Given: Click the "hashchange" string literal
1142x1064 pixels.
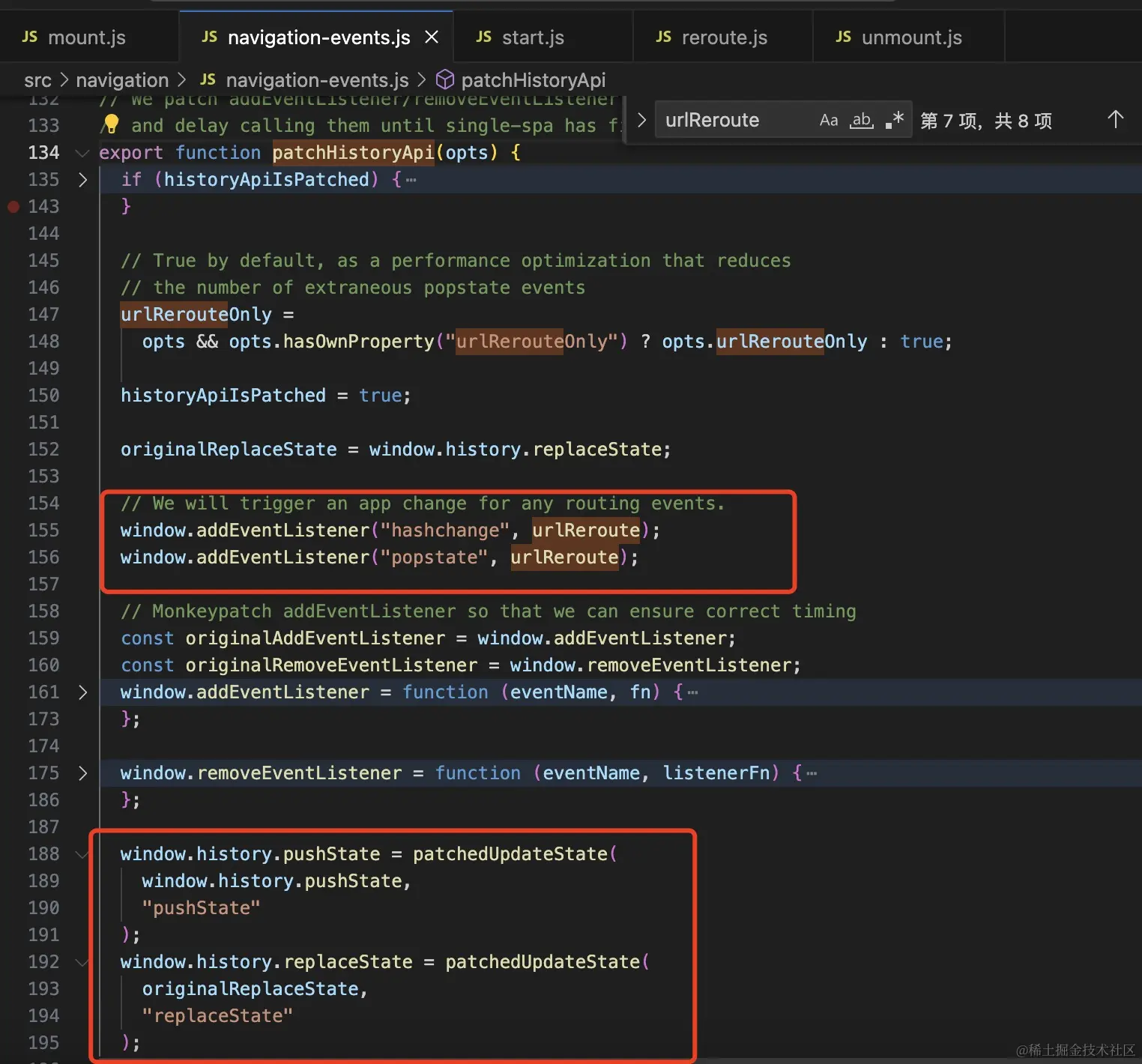Looking at the screenshot, I should pyautogui.click(x=445, y=531).
